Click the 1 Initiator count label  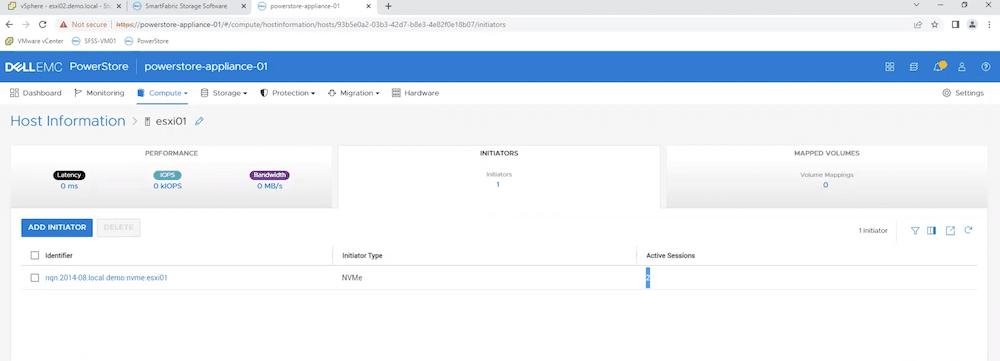(873, 231)
